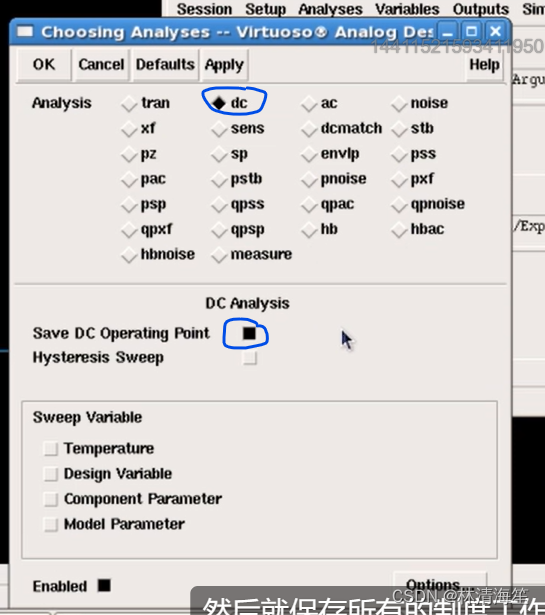Check the Component Parameter sweep box

[51, 499]
